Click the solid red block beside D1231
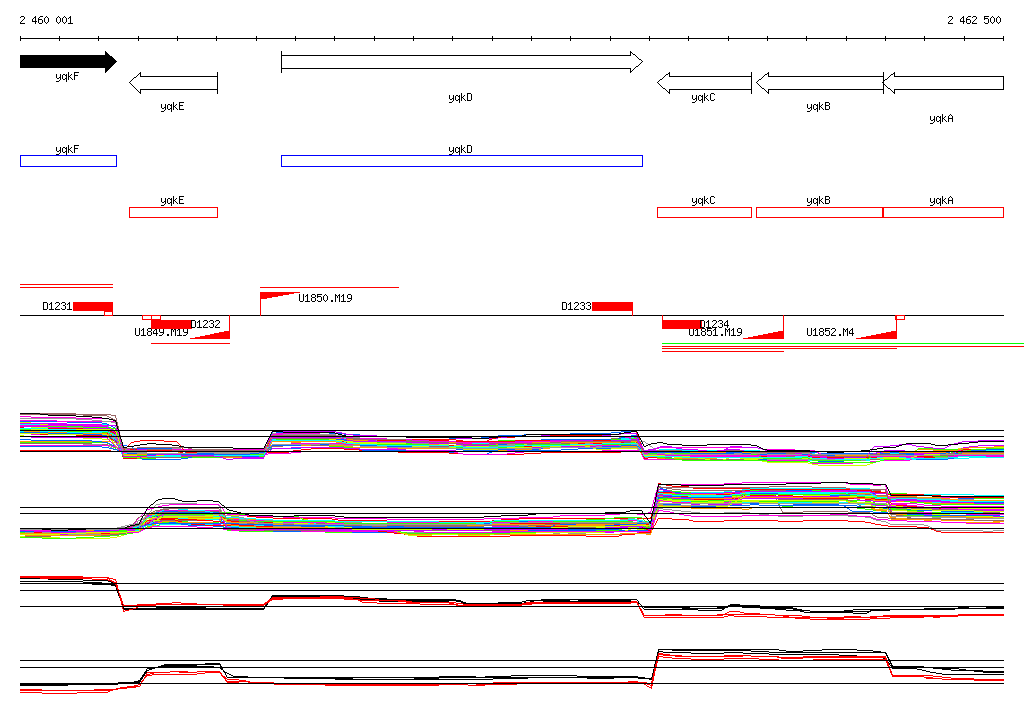This screenshot has width=1024, height=714. click(93, 306)
